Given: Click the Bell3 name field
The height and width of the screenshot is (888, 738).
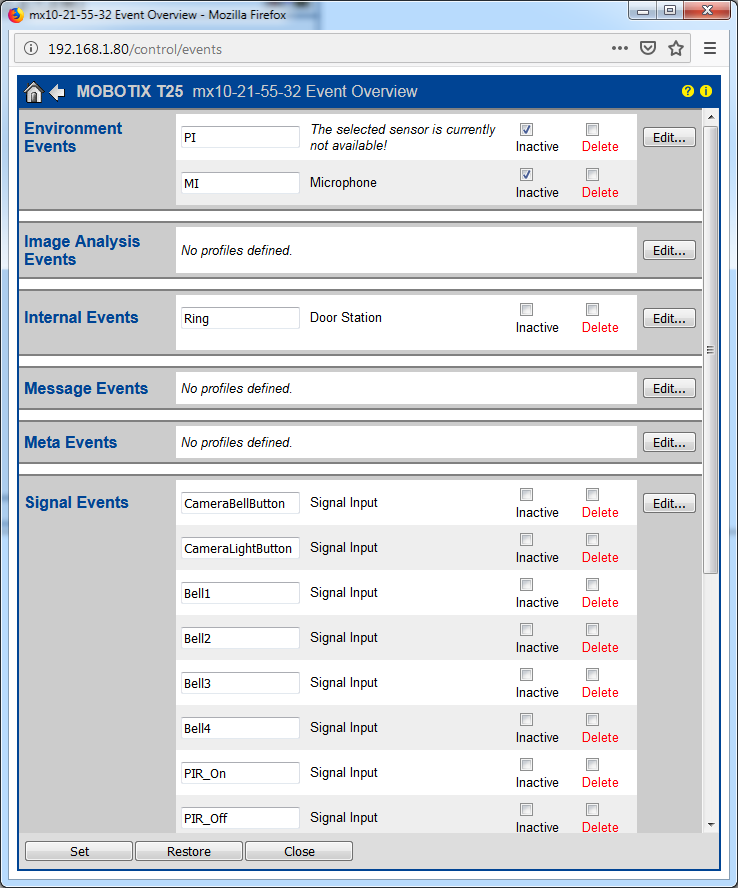Looking at the screenshot, I should pyautogui.click(x=240, y=683).
